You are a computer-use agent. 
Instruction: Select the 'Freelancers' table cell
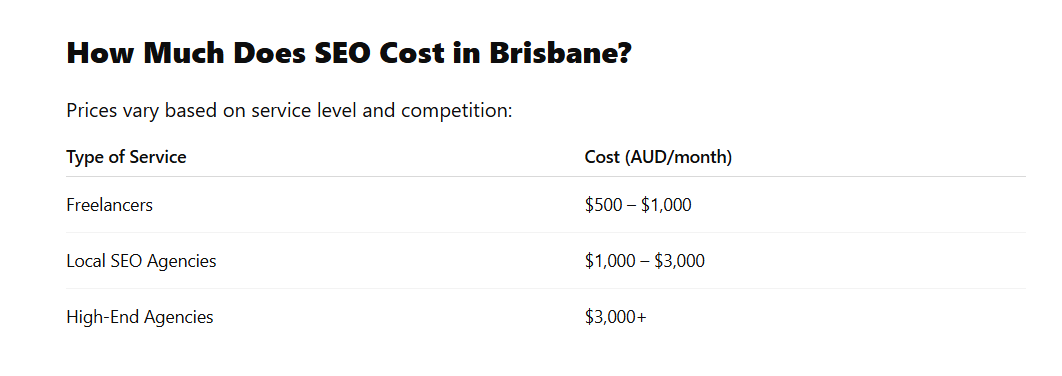[110, 205]
